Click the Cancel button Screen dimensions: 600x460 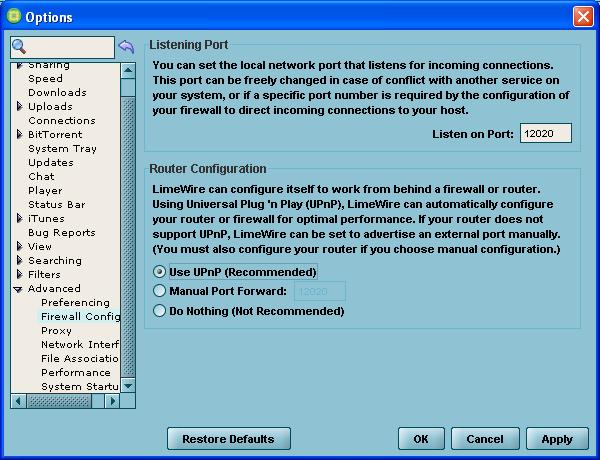(x=485, y=439)
